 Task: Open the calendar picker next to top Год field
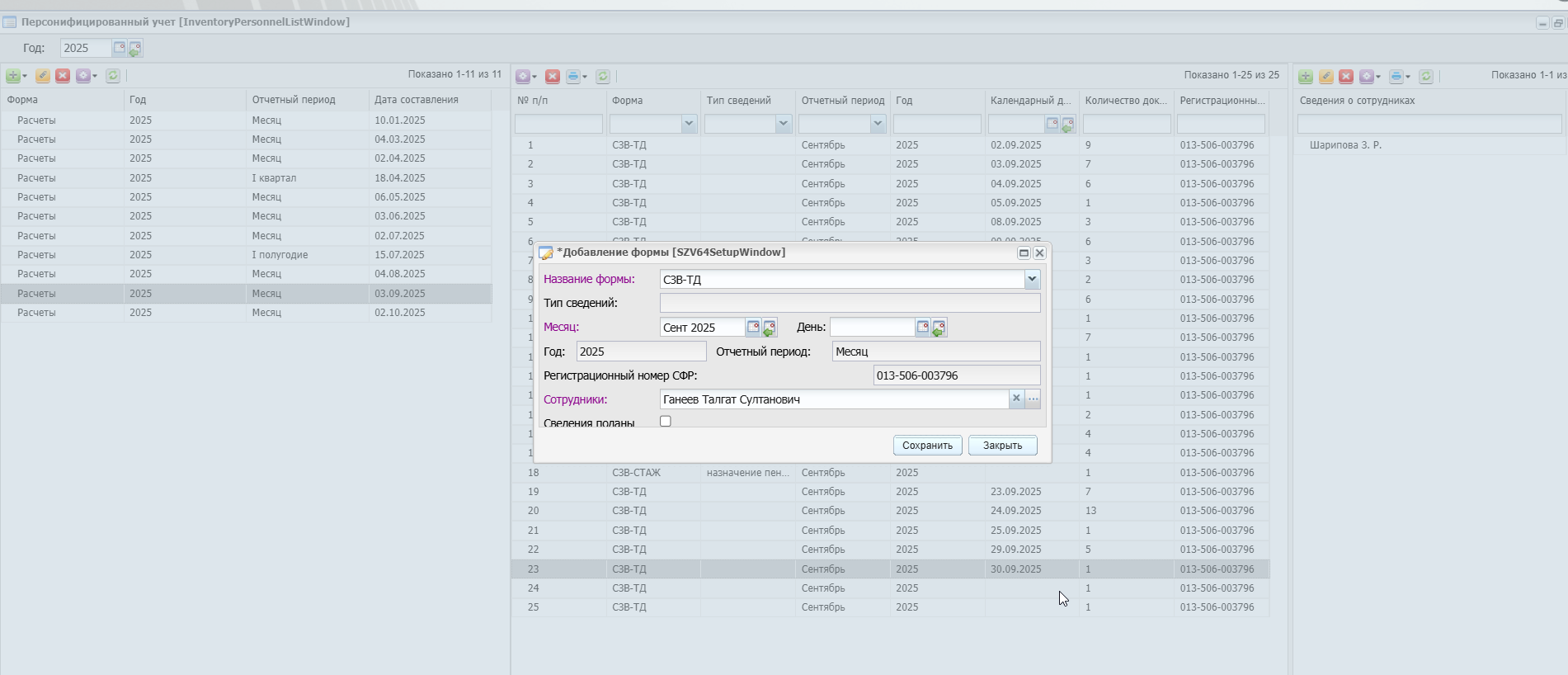pos(120,48)
